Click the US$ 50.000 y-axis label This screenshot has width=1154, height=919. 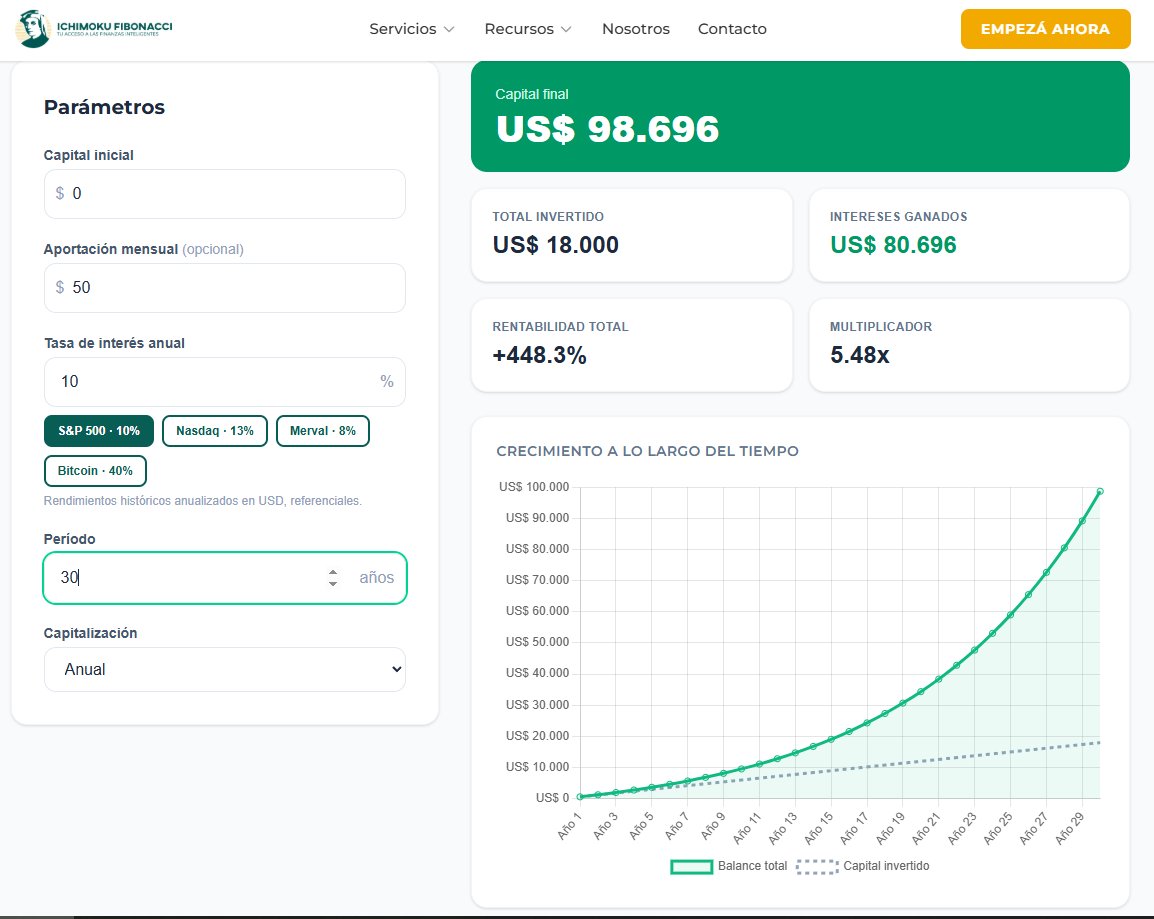tap(537, 642)
